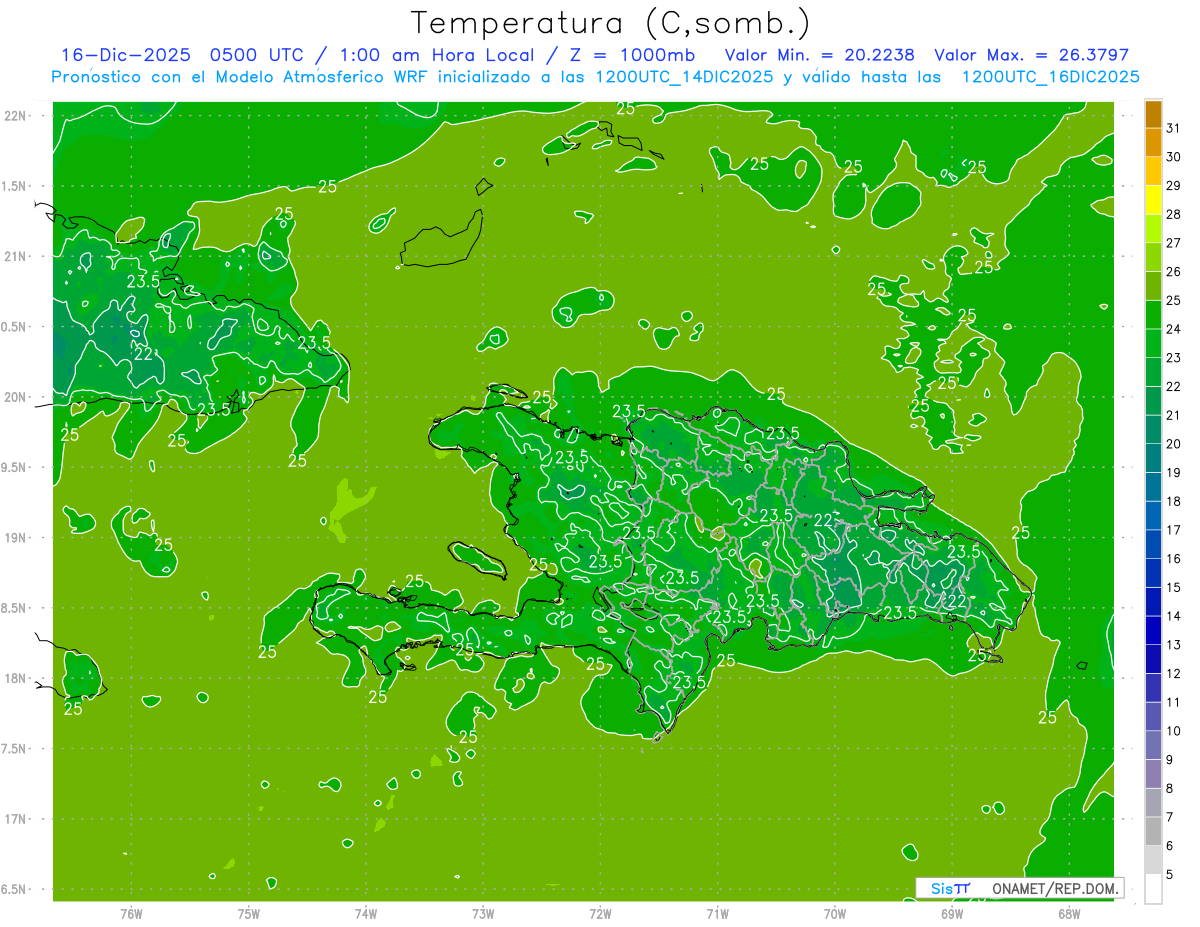1200x927 pixels.
Task: Pick the yellow legend swatch between 28 and 29
Action: click(x=1153, y=200)
